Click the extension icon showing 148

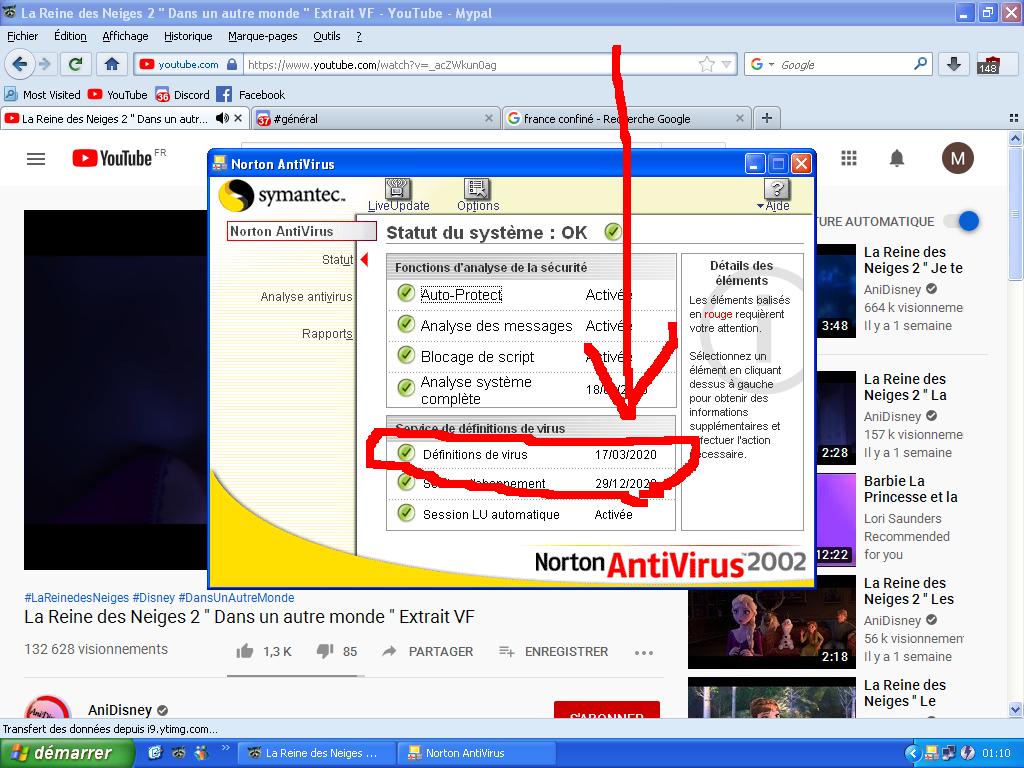click(988, 65)
